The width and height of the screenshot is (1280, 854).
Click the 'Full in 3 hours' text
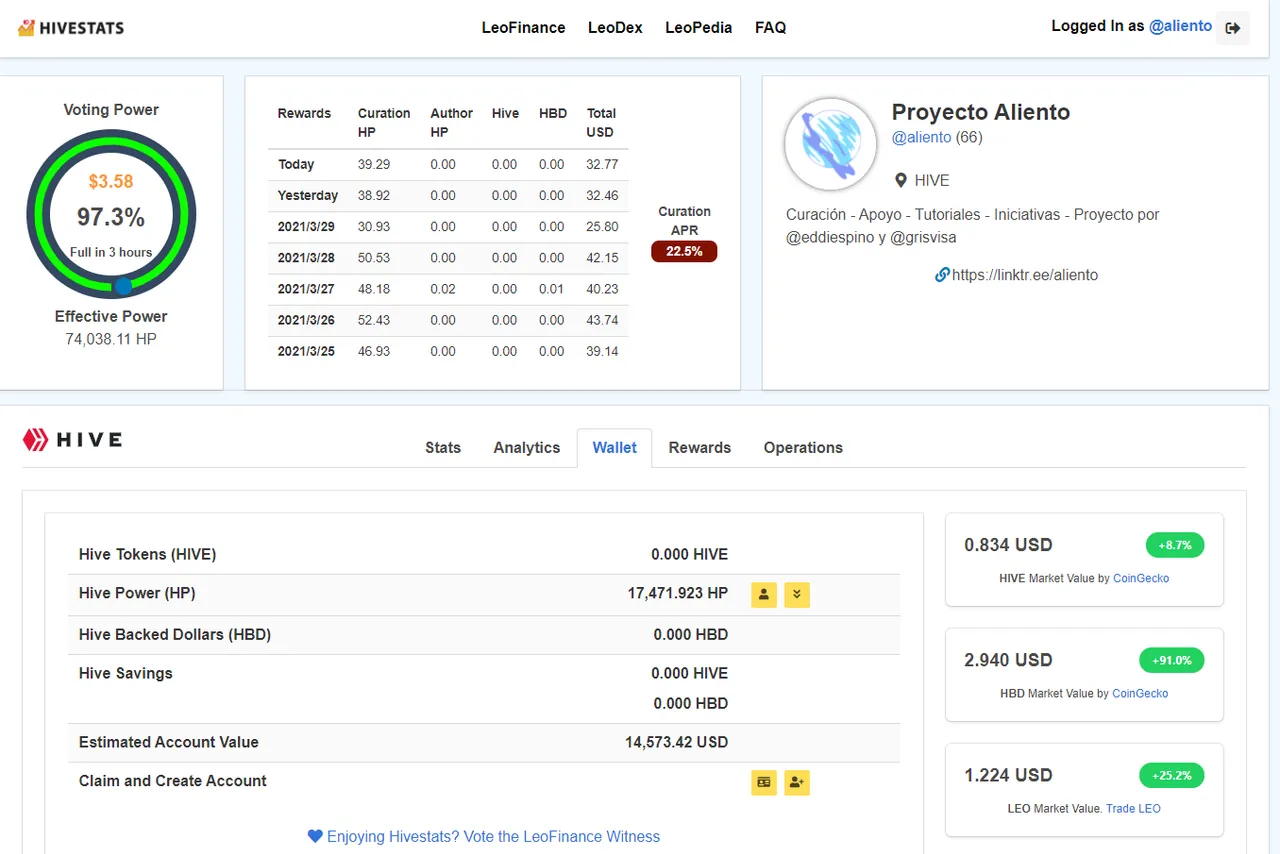pyautogui.click(x=111, y=252)
